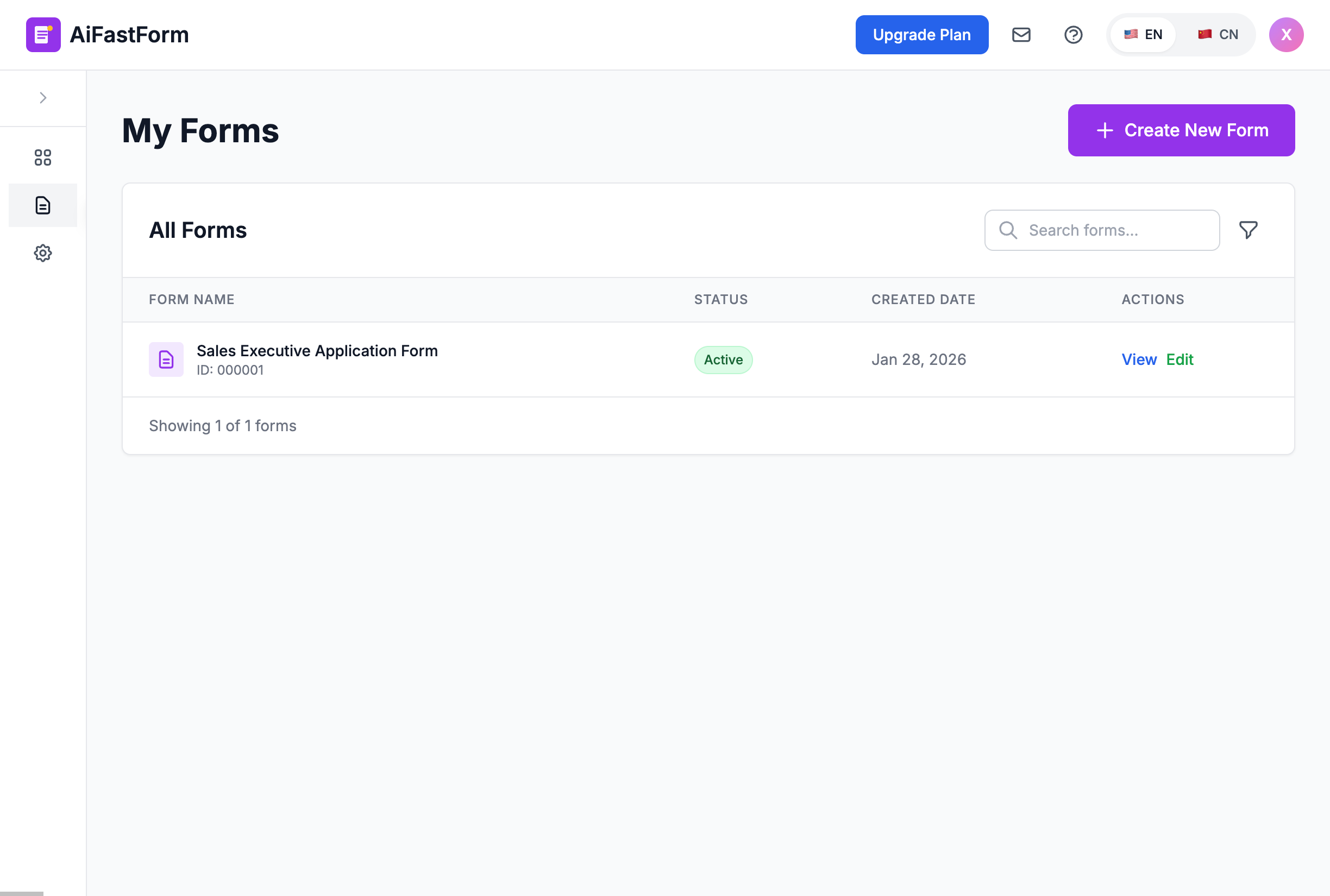Click the Form Name column header
Screen dimensions: 1330x896
(191, 299)
